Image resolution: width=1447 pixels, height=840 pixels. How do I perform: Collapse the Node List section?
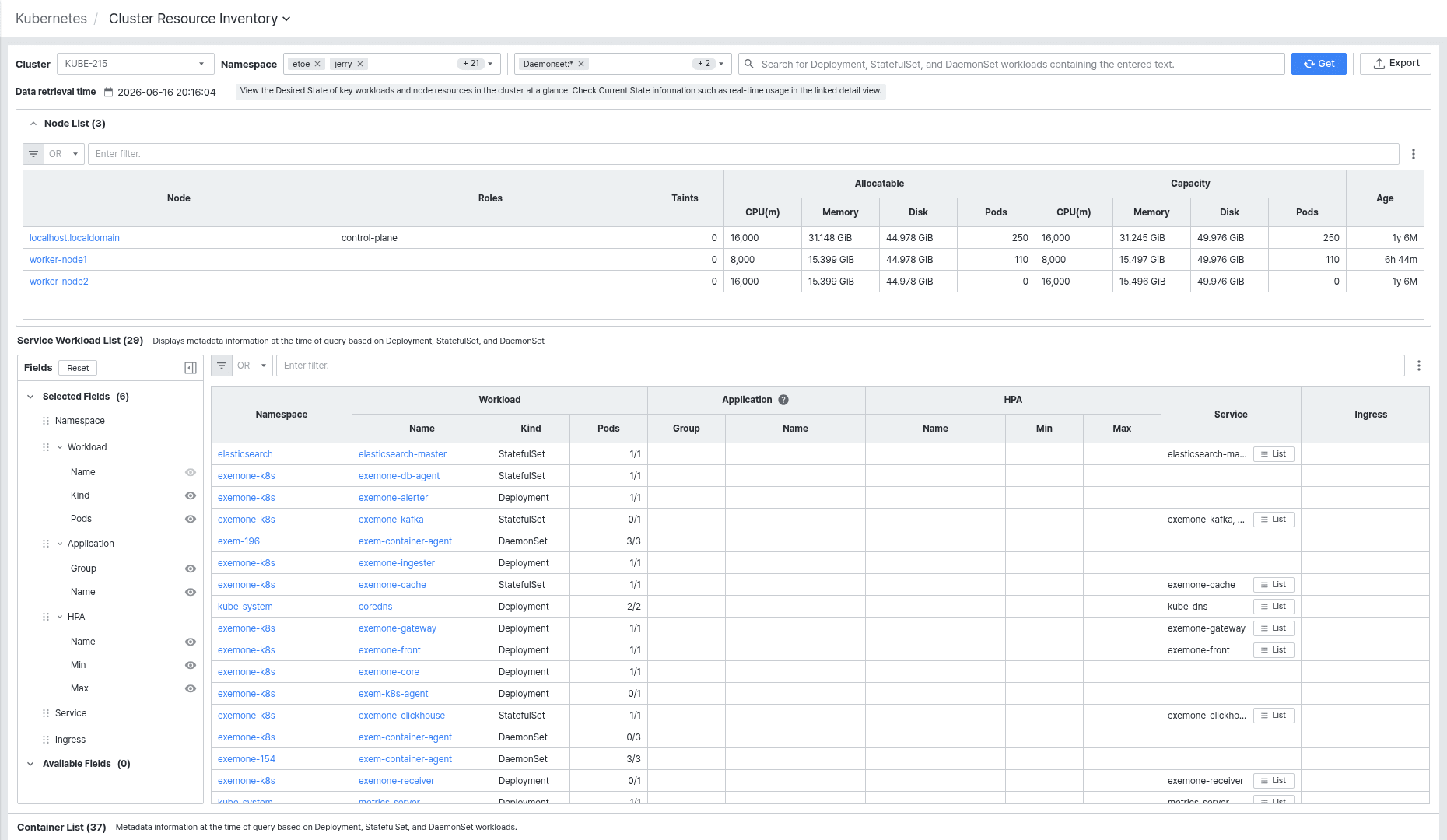tap(33, 124)
